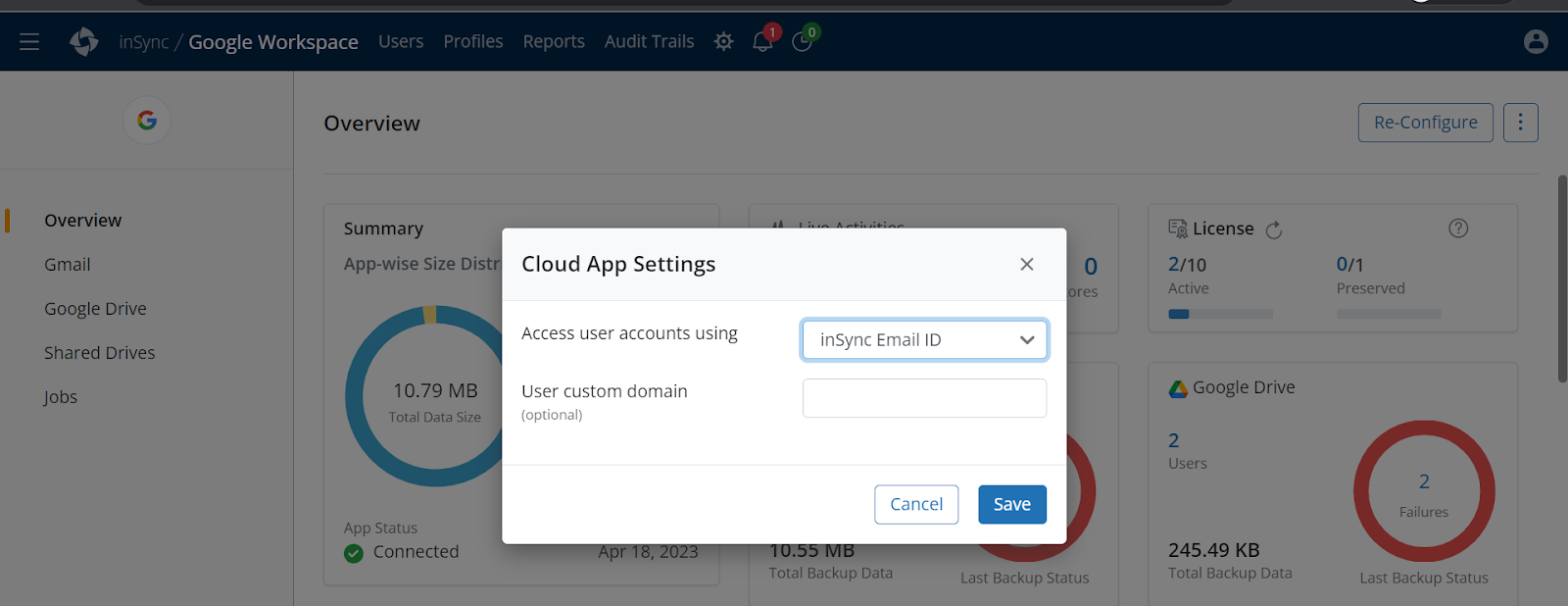Open License help question mark

1458,228
